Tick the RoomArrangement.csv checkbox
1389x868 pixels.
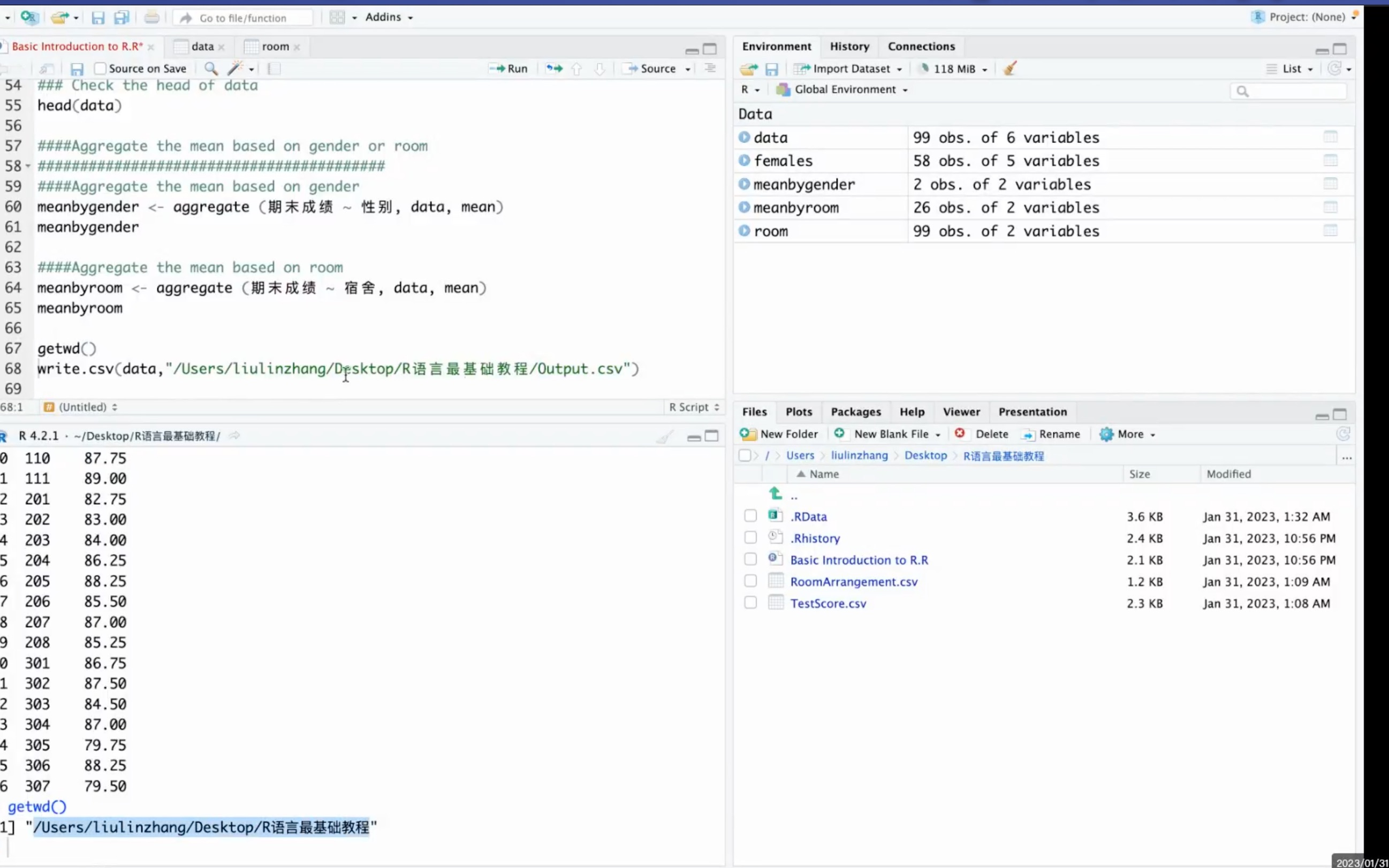(750, 581)
